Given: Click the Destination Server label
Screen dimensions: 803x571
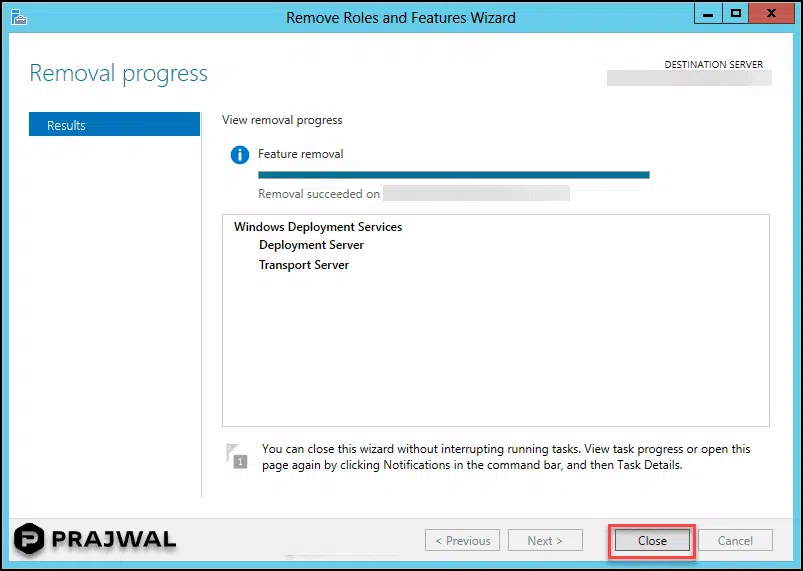Looking at the screenshot, I should [713, 65].
